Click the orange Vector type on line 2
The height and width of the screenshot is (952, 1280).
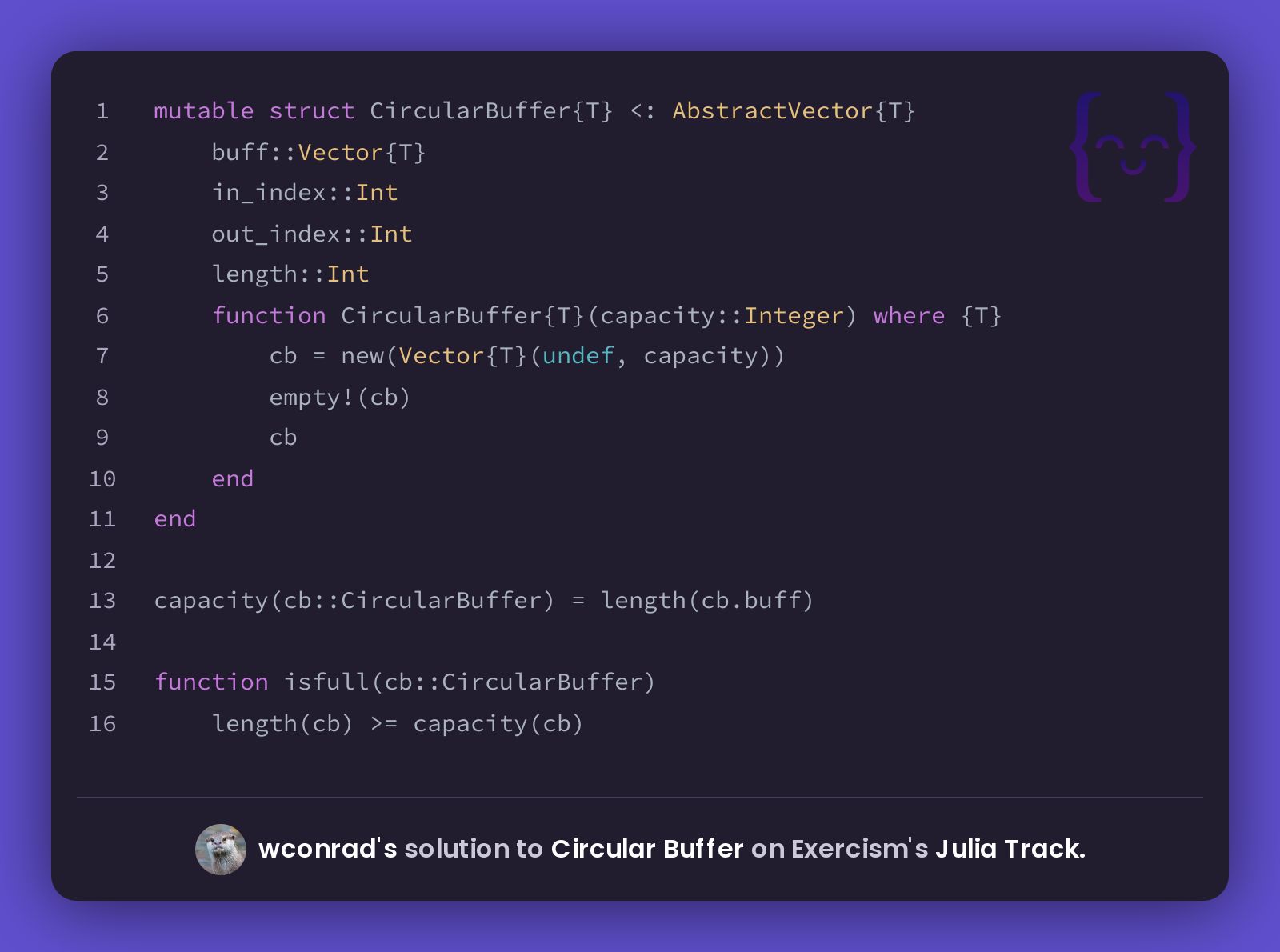(339, 153)
